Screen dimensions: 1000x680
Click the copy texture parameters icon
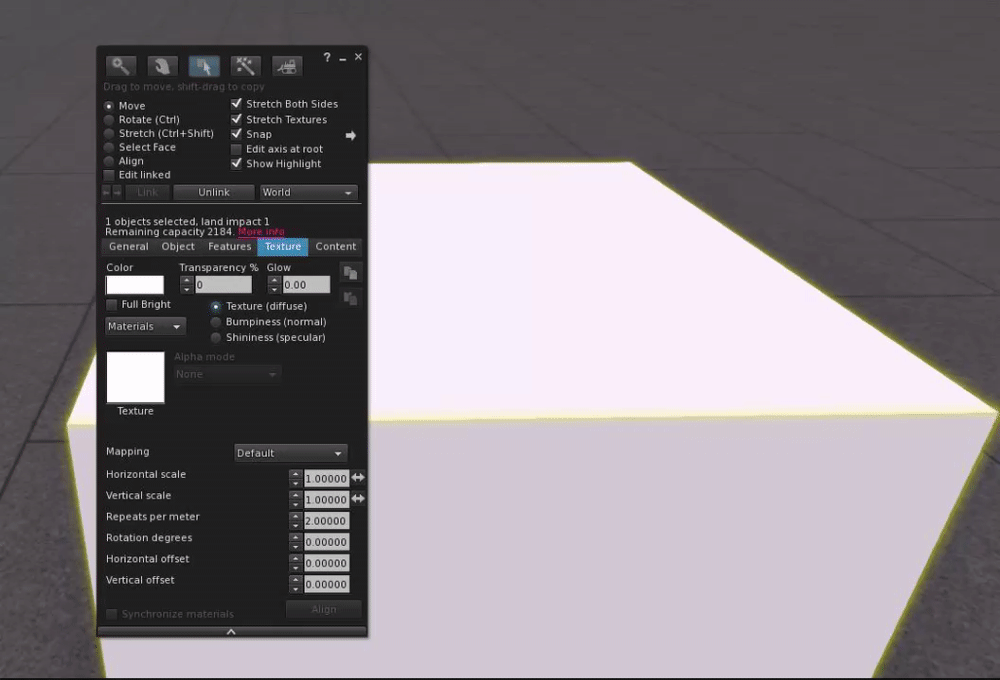[x=350, y=273]
